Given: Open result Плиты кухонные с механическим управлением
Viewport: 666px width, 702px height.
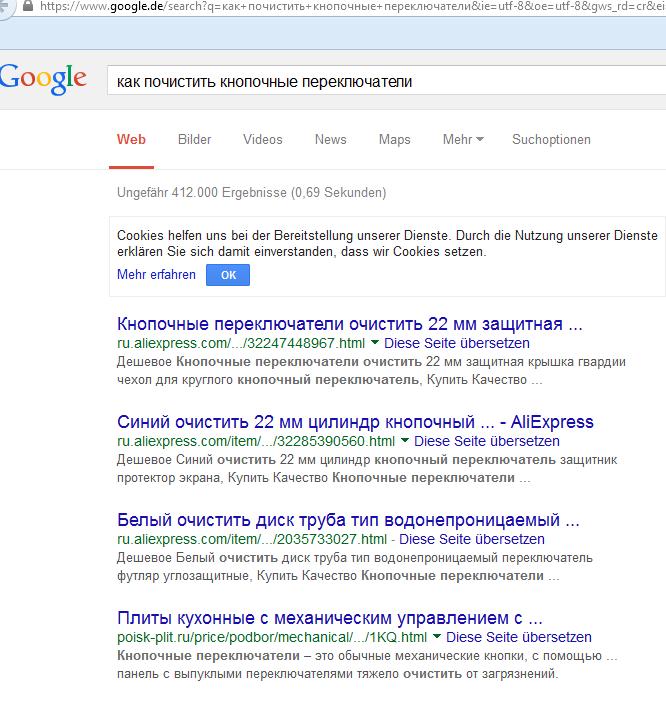Looking at the screenshot, I should click(330, 618).
